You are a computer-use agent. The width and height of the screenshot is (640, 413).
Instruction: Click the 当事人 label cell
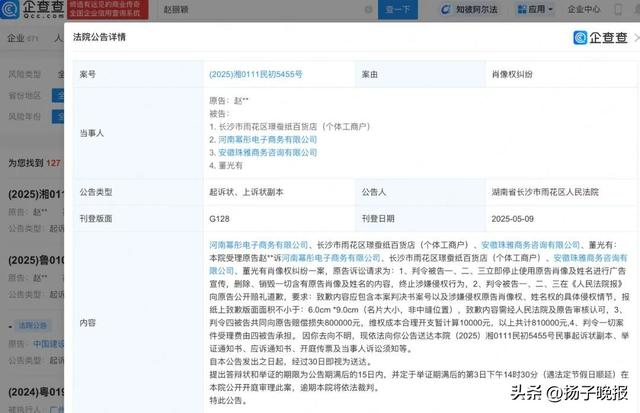(138, 133)
